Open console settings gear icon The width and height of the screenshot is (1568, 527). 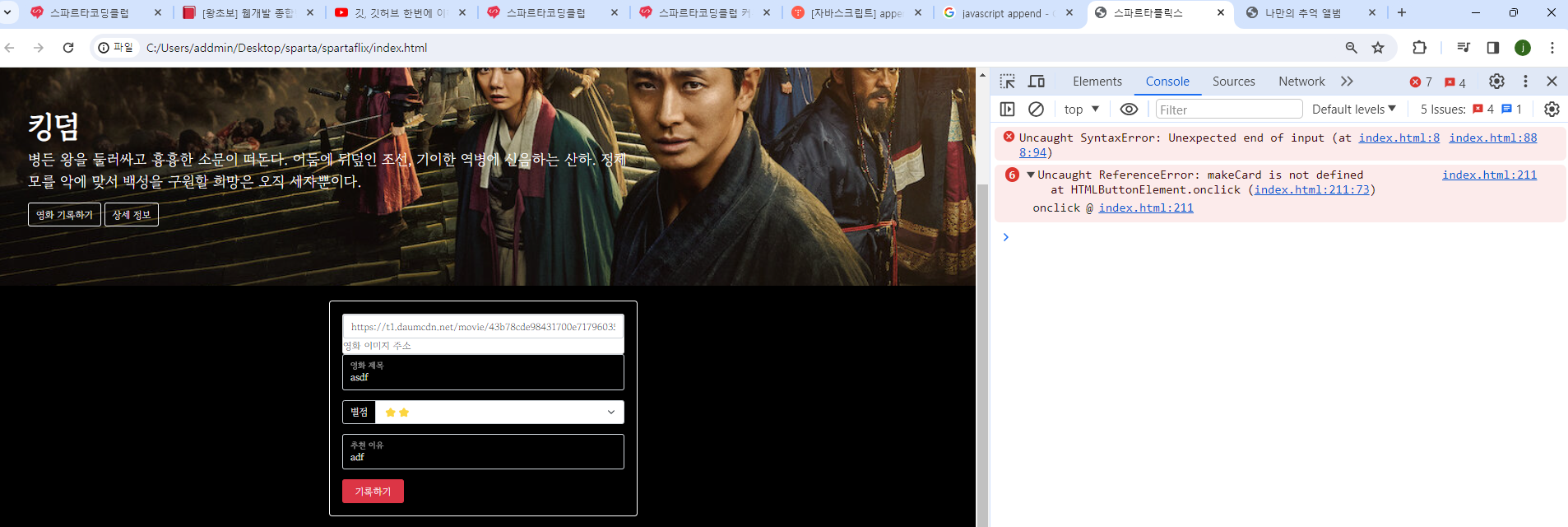(x=1552, y=110)
